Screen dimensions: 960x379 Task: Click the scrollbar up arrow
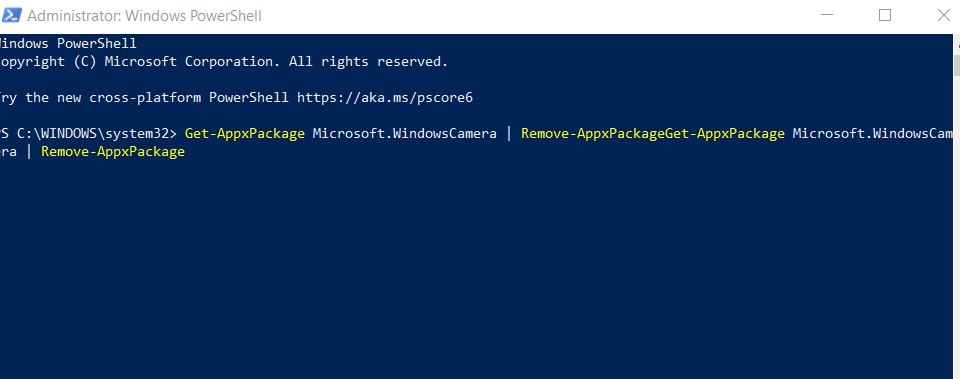pos(956,44)
